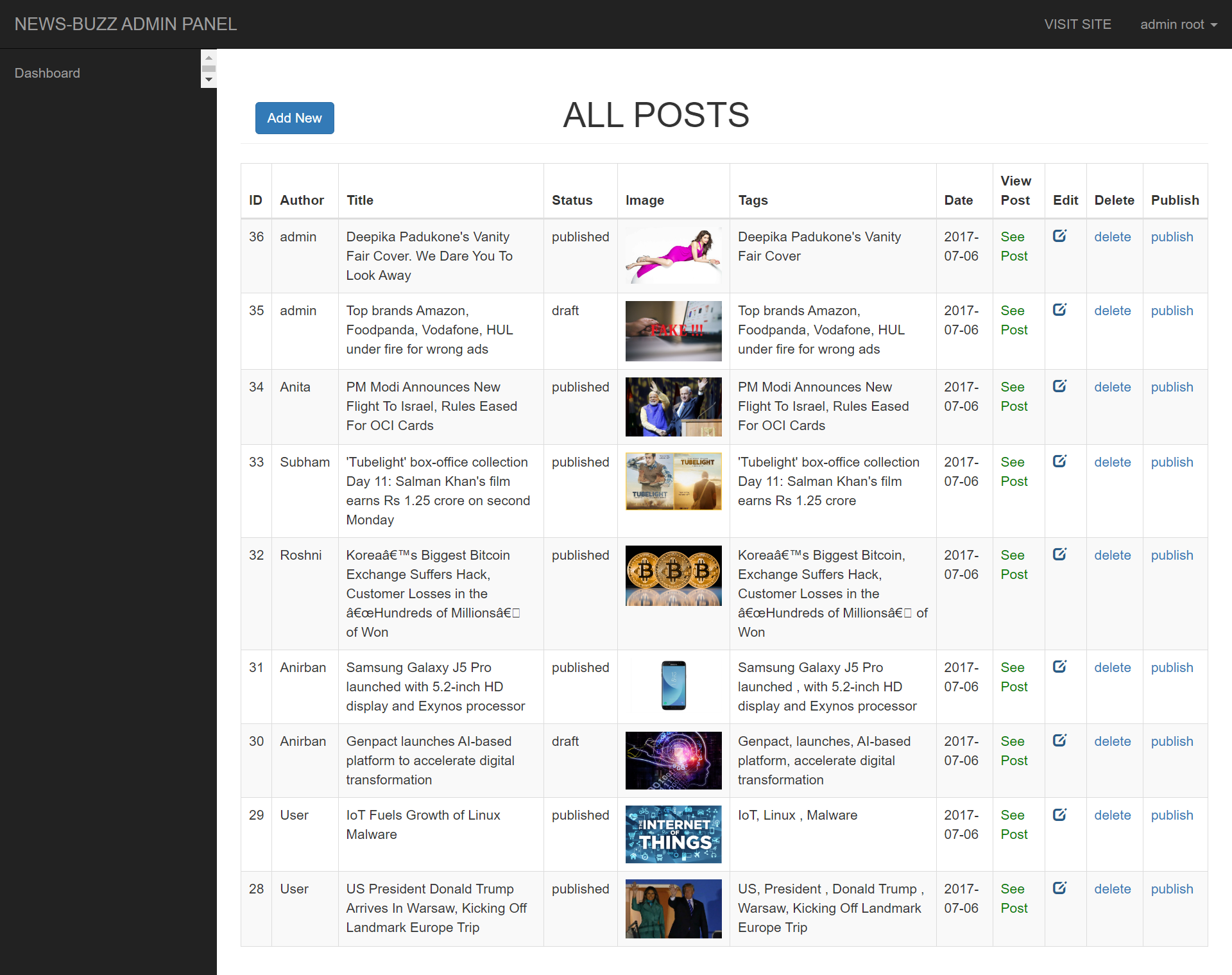
Task: Click the NEWS-BUZZ ADMIN PANEL brand
Action: tap(126, 24)
